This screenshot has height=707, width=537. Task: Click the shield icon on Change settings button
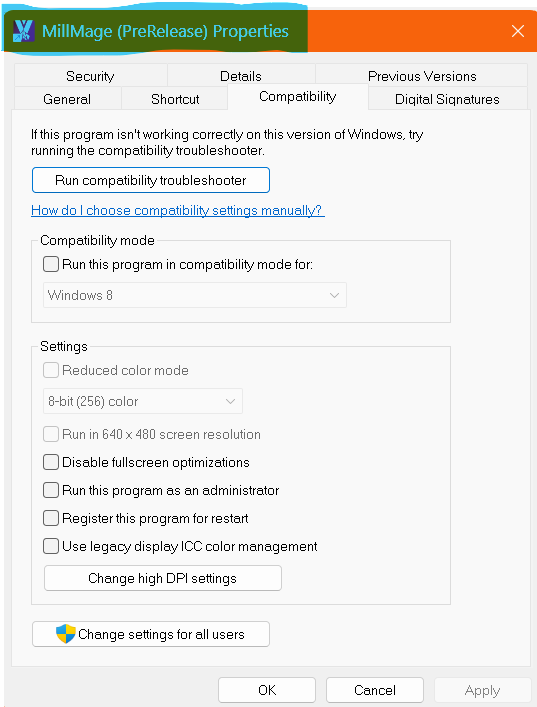[x=65, y=634]
